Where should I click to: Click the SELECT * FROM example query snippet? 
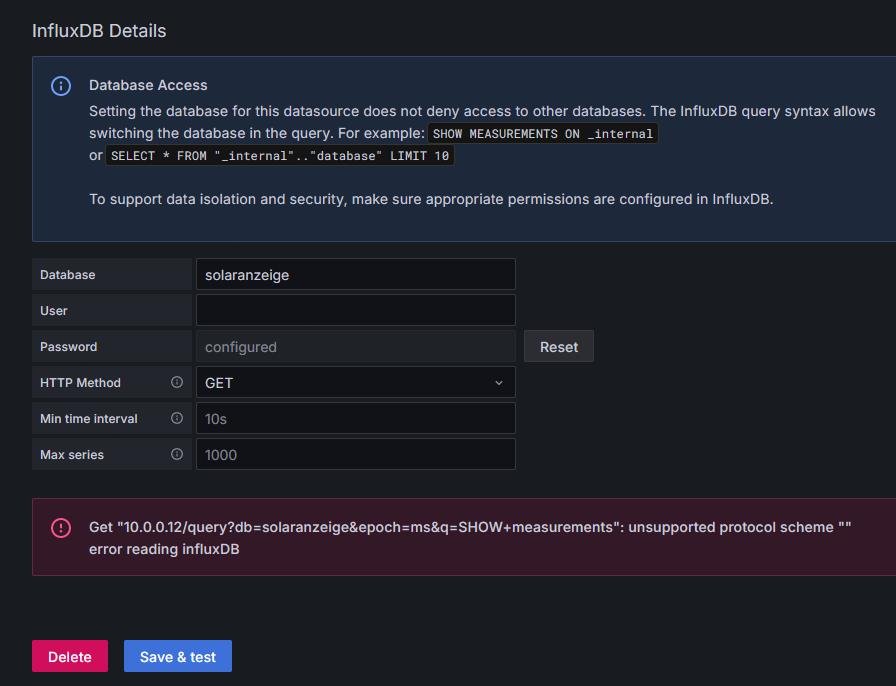[x=280, y=156]
